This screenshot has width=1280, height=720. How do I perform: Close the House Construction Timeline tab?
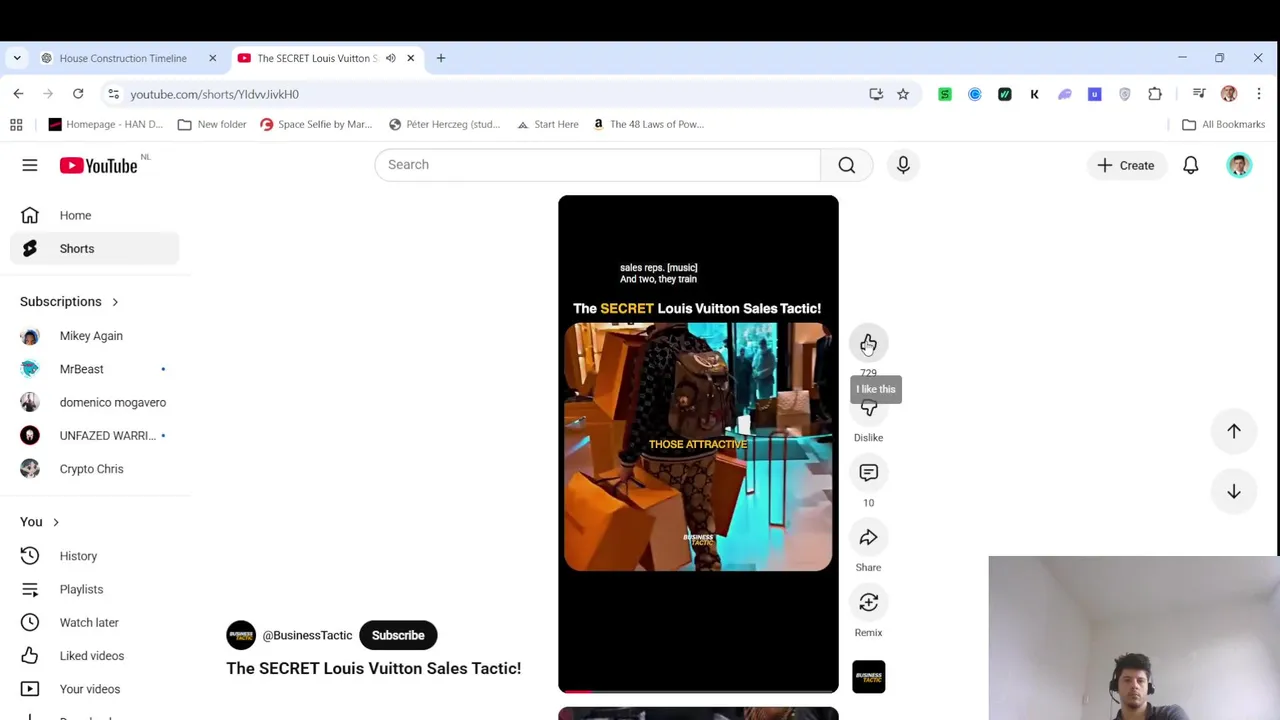pyautogui.click(x=212, y=58)
